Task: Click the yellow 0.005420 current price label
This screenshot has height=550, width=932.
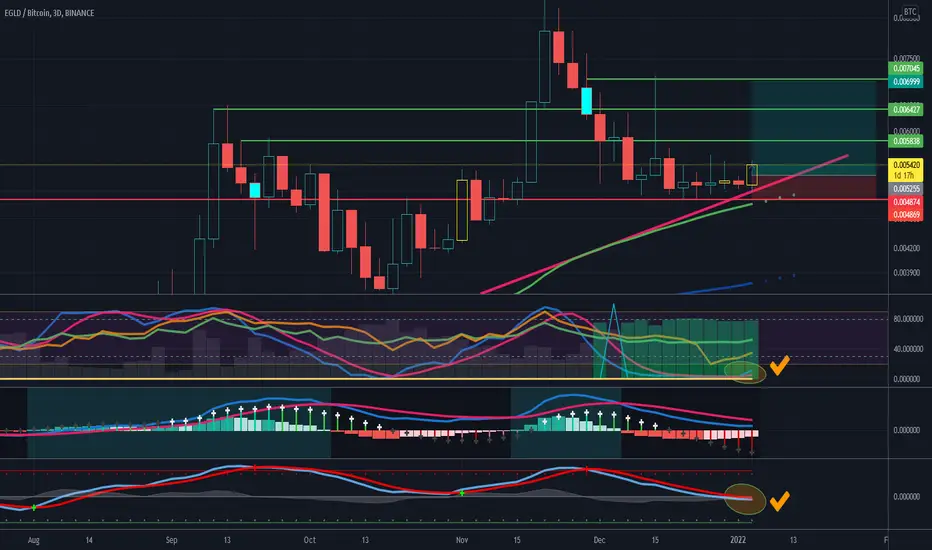Action: coord(906,170)
